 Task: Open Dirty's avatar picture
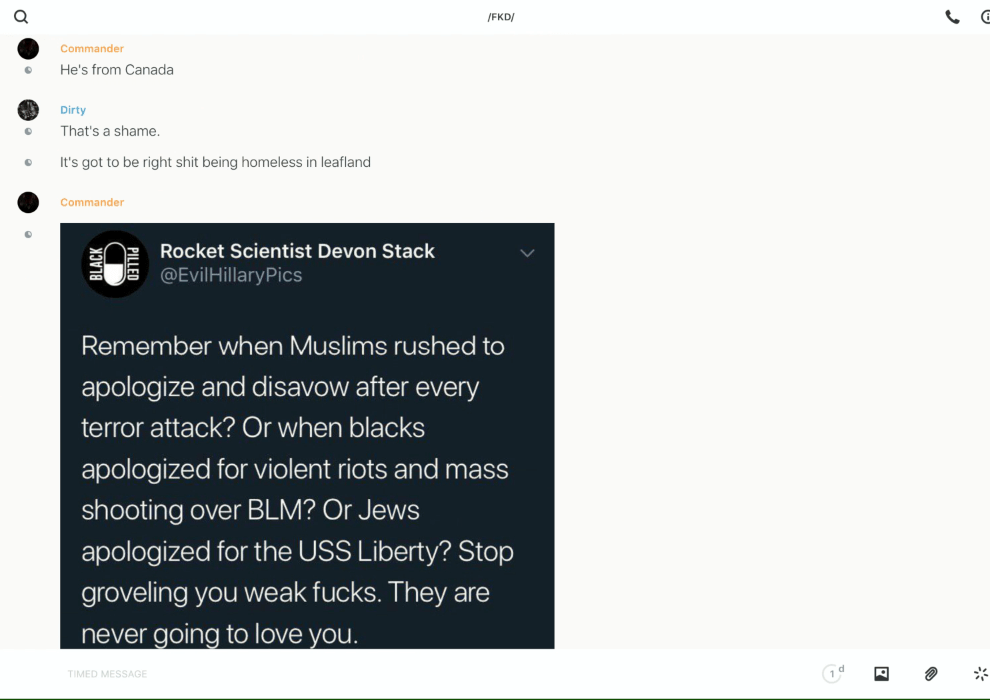[x=28, y=110]
